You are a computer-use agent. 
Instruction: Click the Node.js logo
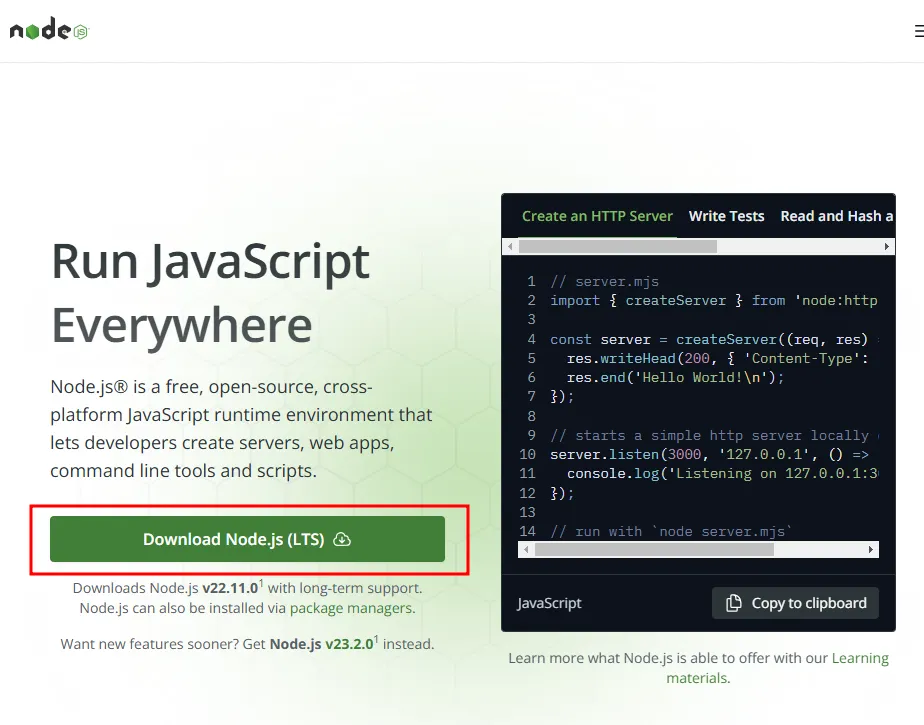coord(49,29)
